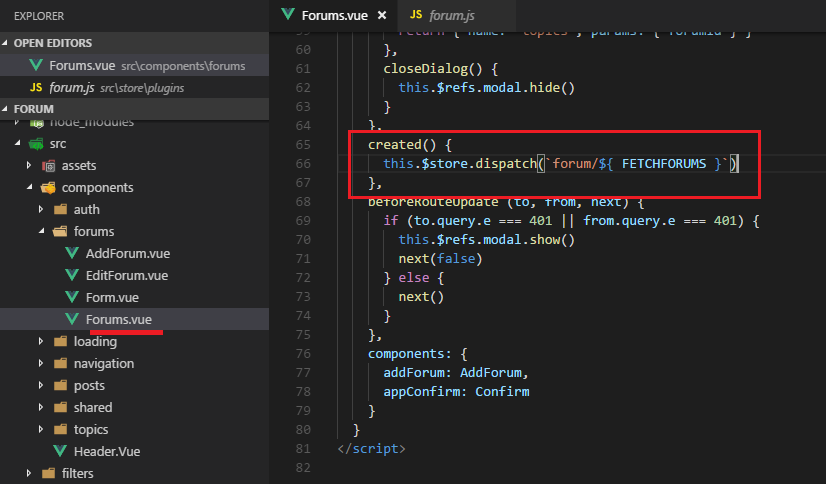This screenshot has width=826, height=484.
Task: Open forum.js in the open editors list
Action: (x=134, y=87)
